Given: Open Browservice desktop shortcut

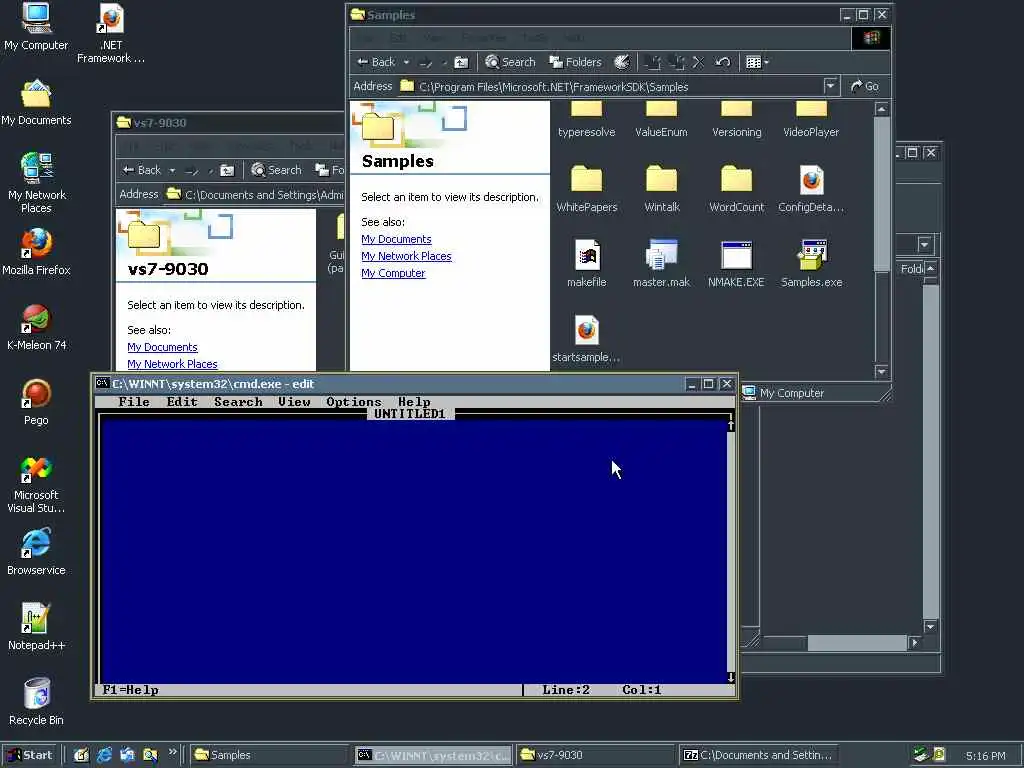Looking at the screenshot, I should click(x=36, y=552).
